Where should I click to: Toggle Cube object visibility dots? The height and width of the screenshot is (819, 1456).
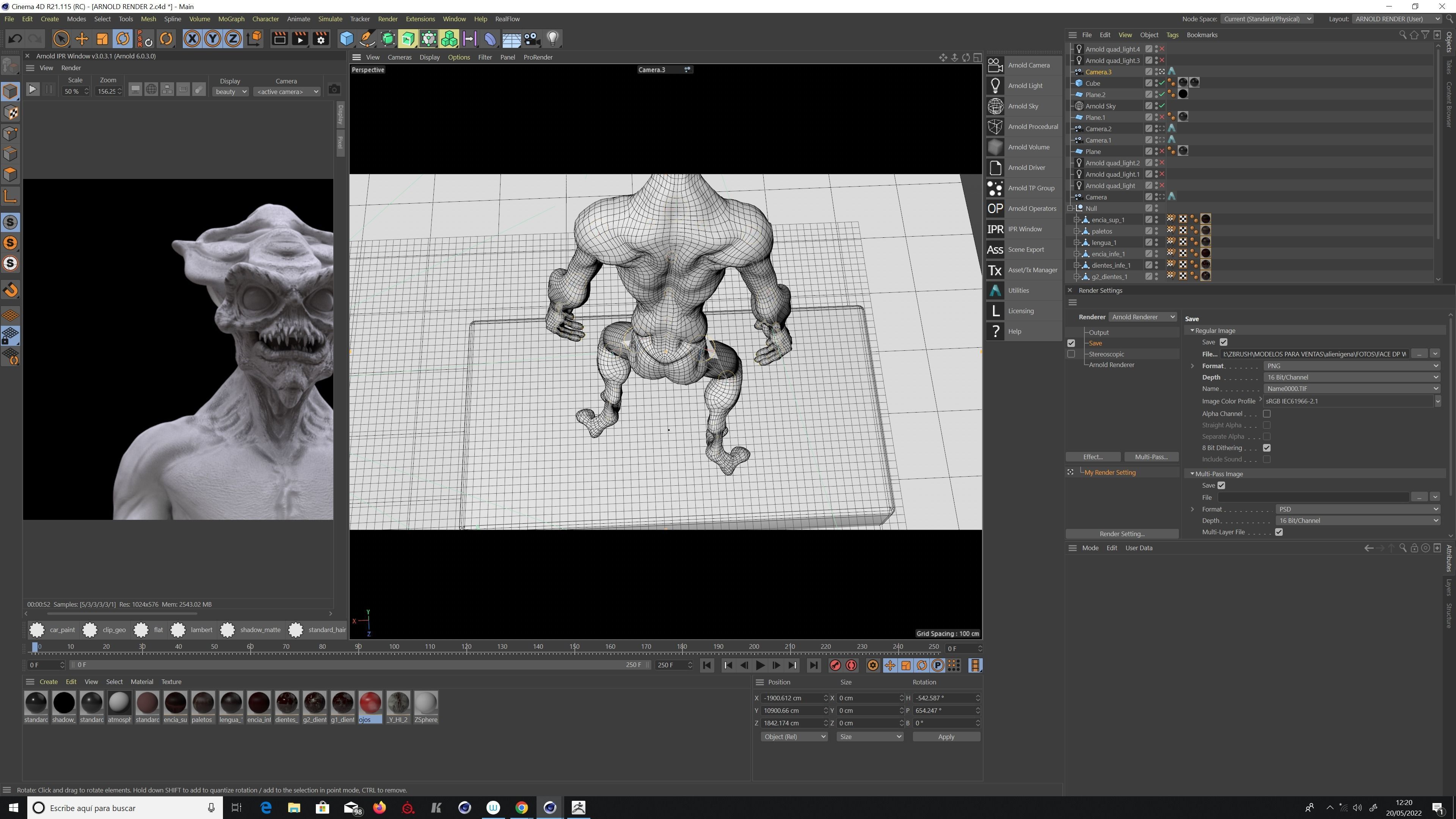tap(1156, 83)
